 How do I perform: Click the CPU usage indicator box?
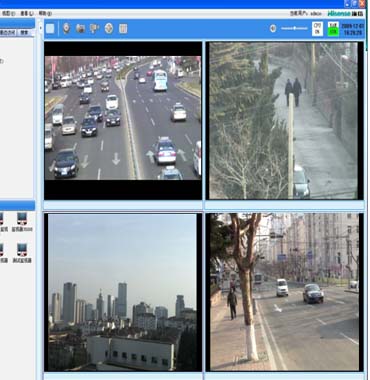coord(318,29)
